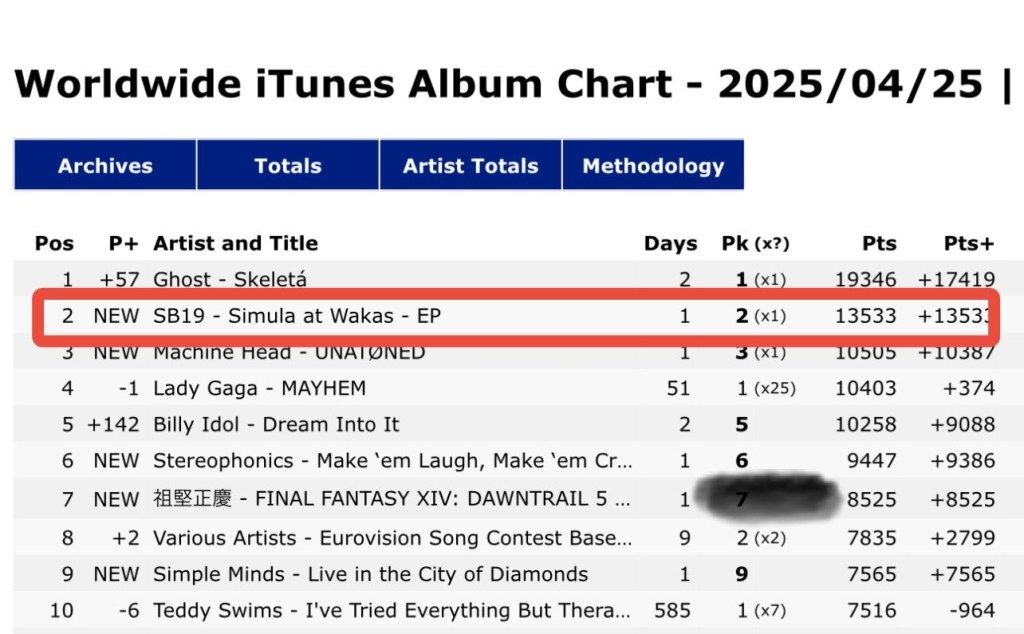Screen dimensions: 1024x634
Task: Select Simple Minds - Live in the City
Action: tap(370, 574)
